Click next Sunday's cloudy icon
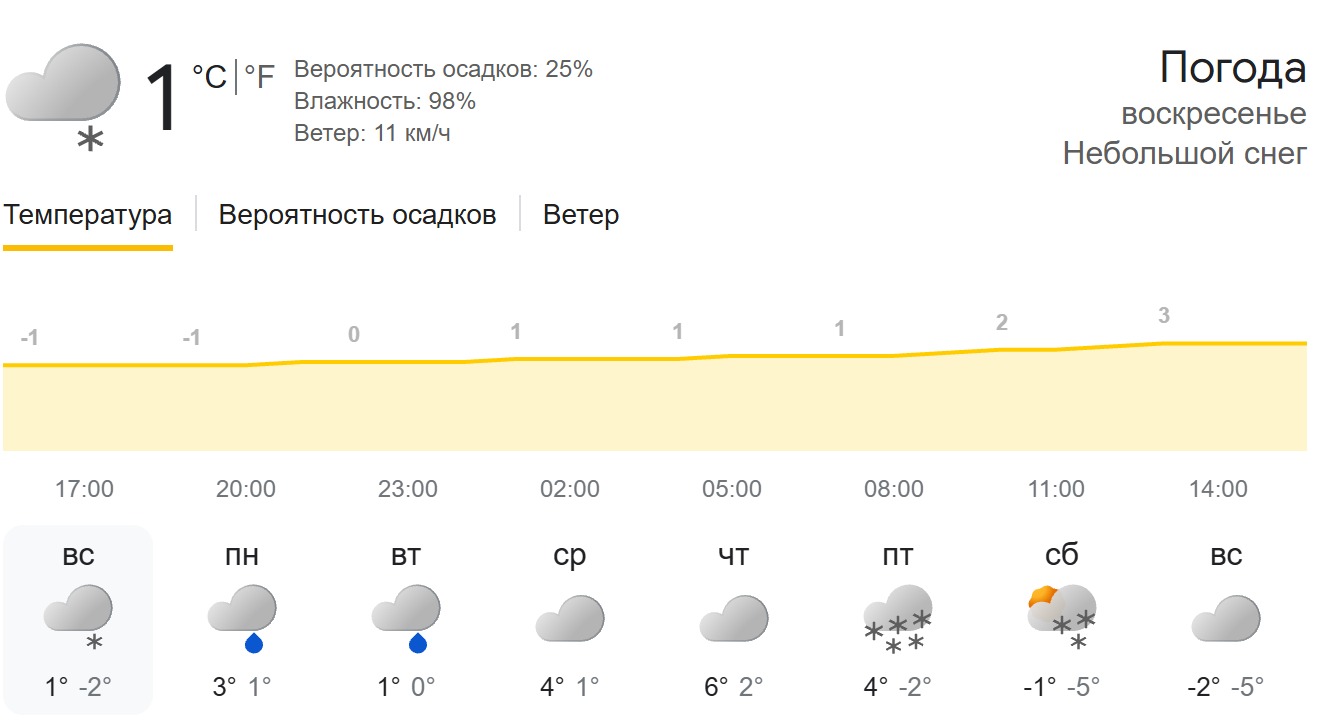The height and width of the screenshot is (726, 1332). (1226, 617)
